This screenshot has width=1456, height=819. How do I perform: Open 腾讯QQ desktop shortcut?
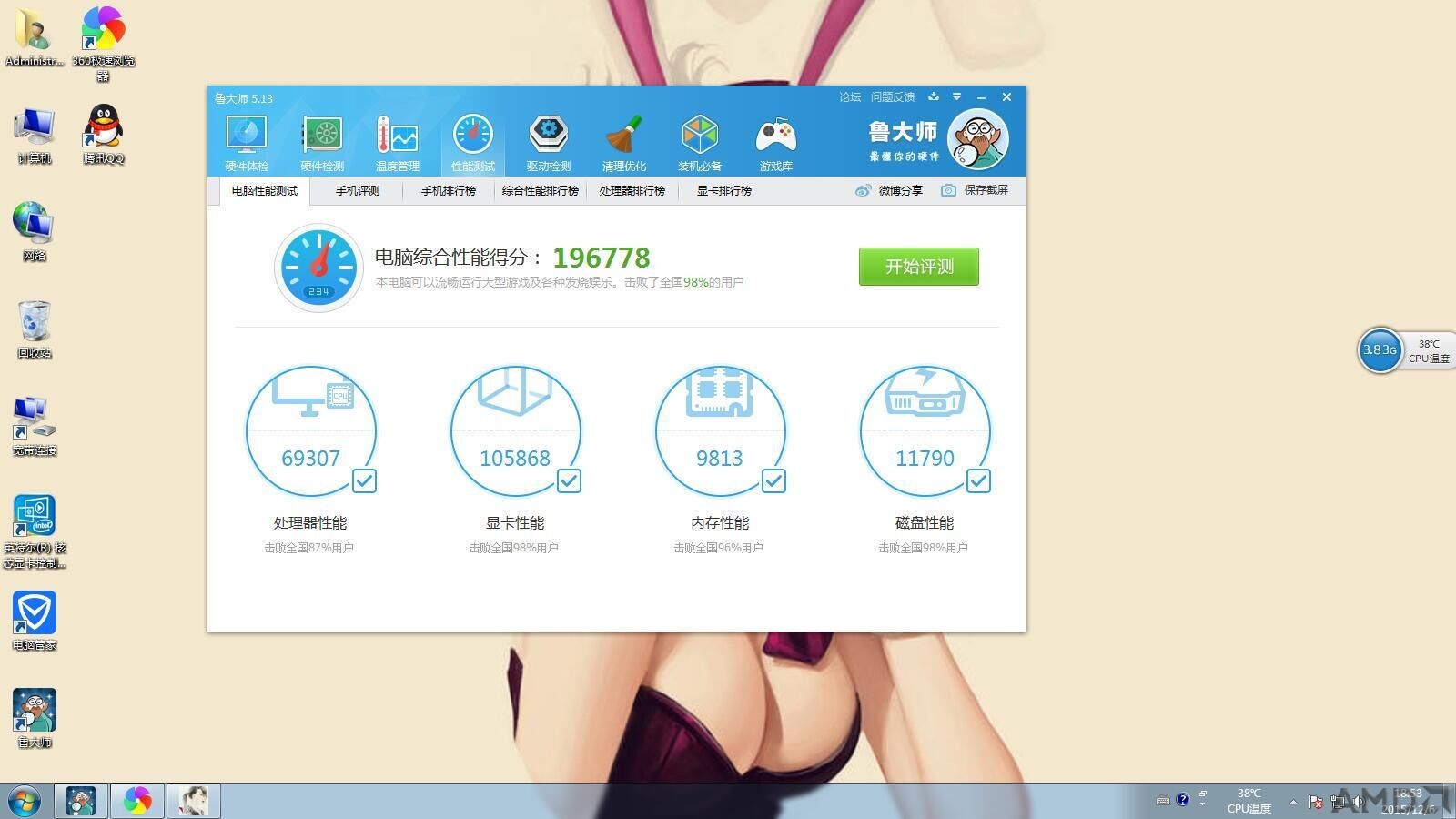104,133
